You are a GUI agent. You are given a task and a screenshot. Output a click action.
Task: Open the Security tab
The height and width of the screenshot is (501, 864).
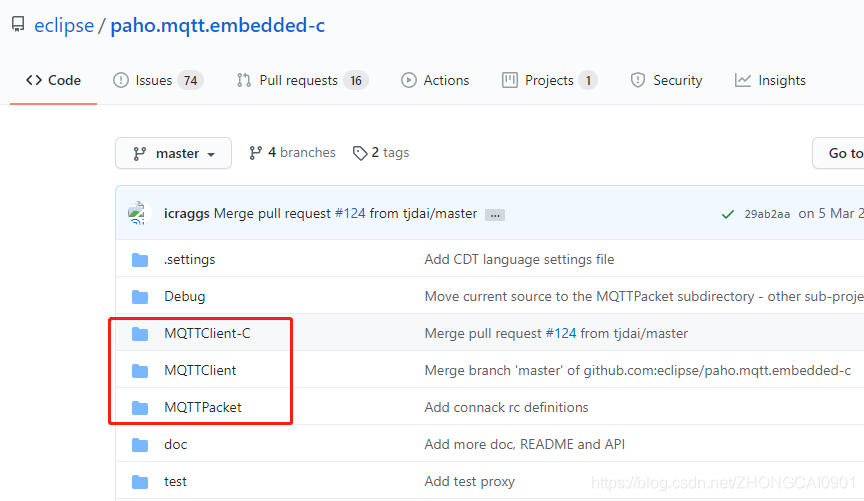point(667,80)
